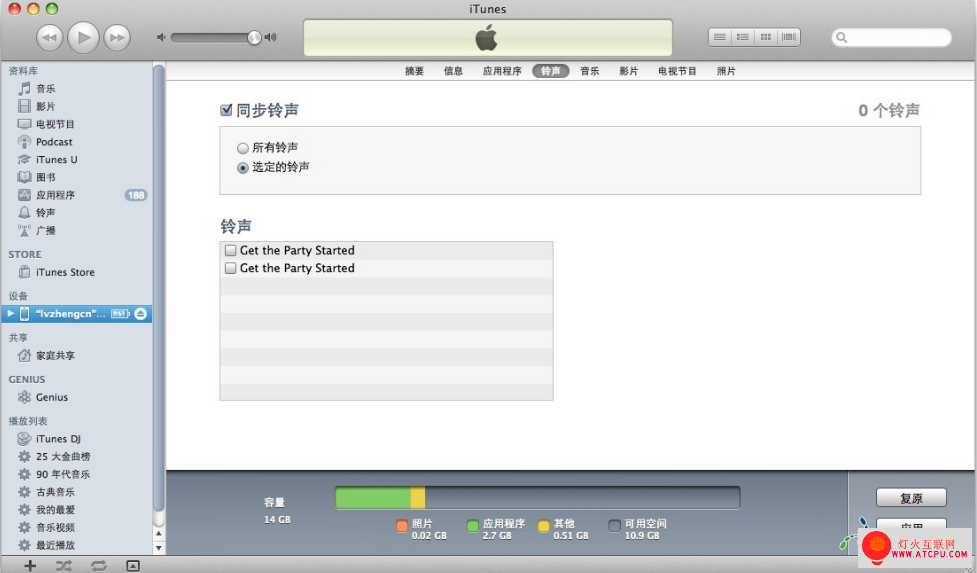Image resolution: width=977 pixels, height=573 pixels.
Task: Check first Get the Party Started ringtone
Action: tap(231, 250)
